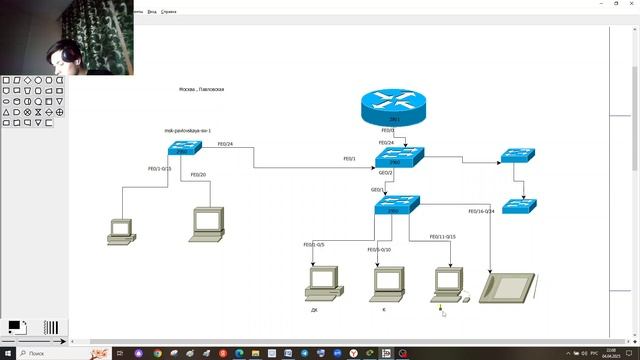Select the Document wavy-bottom shape
Viewport: 640px width, 360px height.
click(x=17, y=91)
